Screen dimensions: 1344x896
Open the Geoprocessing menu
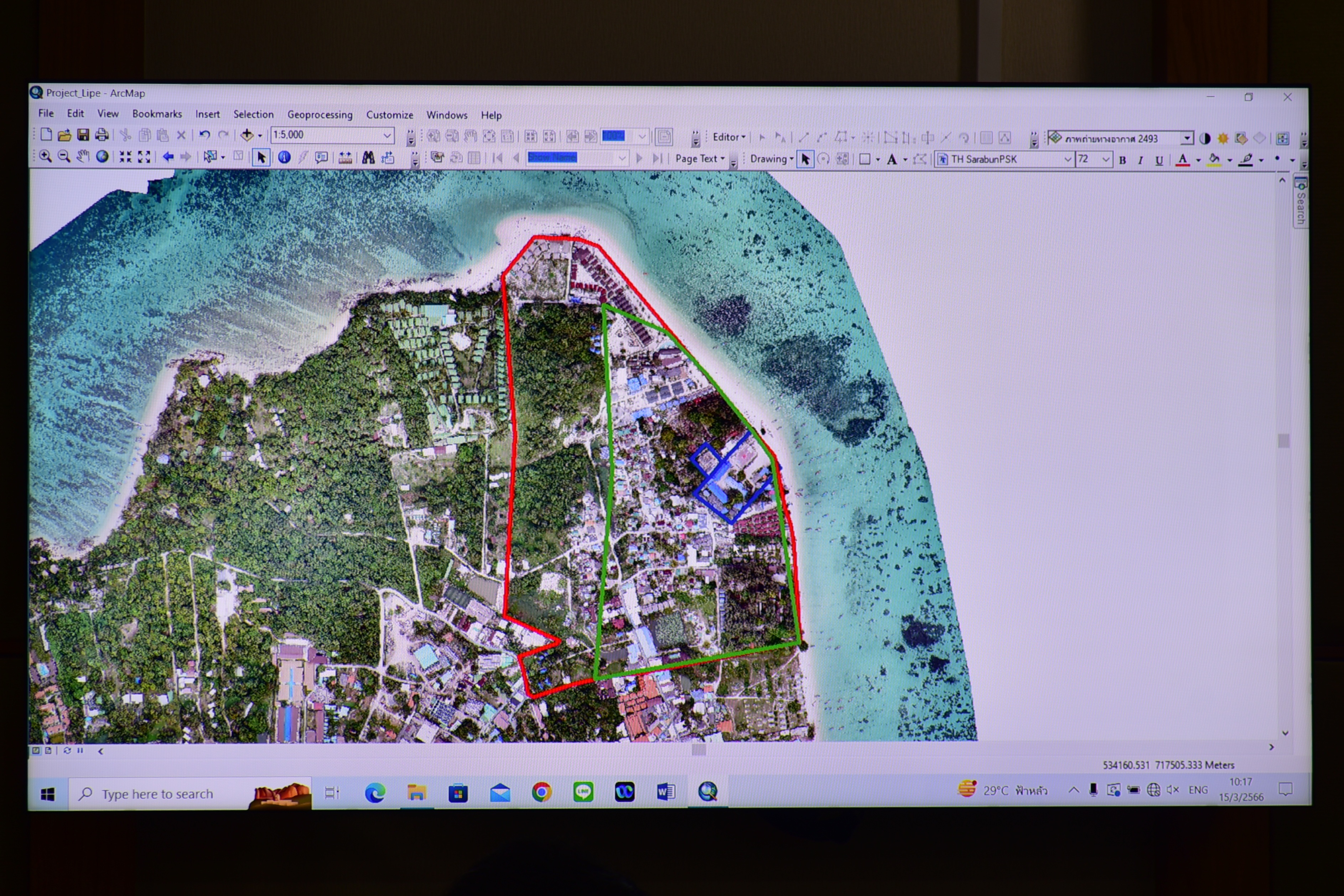click(320, 114)
